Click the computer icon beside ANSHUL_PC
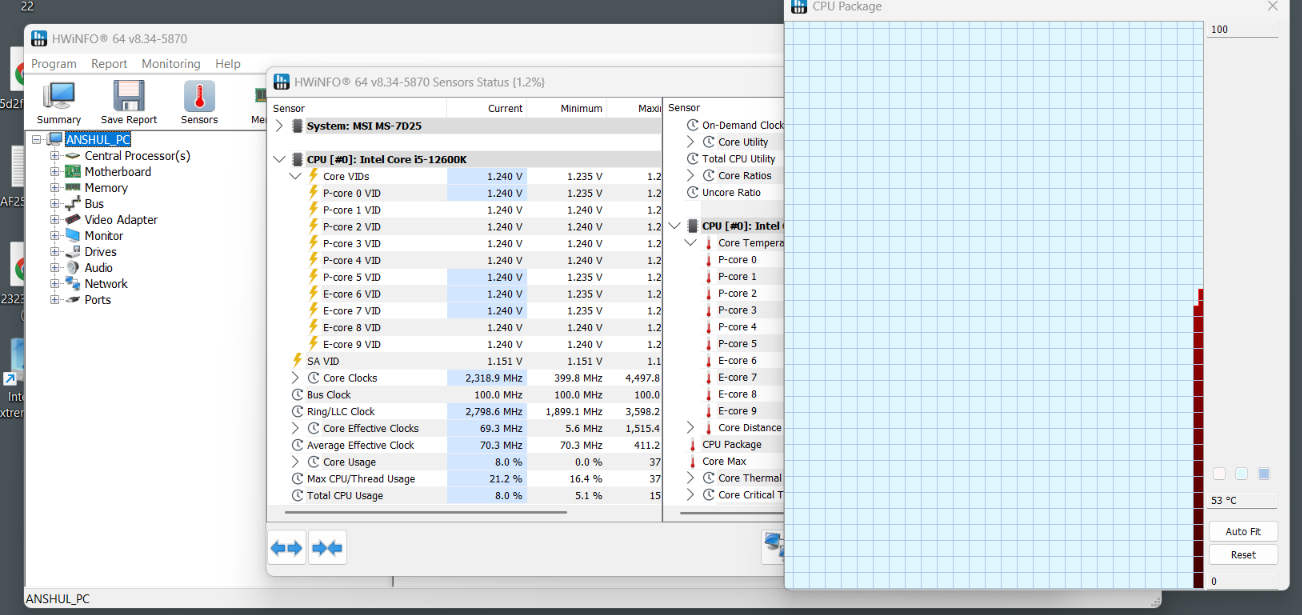Image resolution: width=1302 pixels, height=615 pixels. point(55,139)
